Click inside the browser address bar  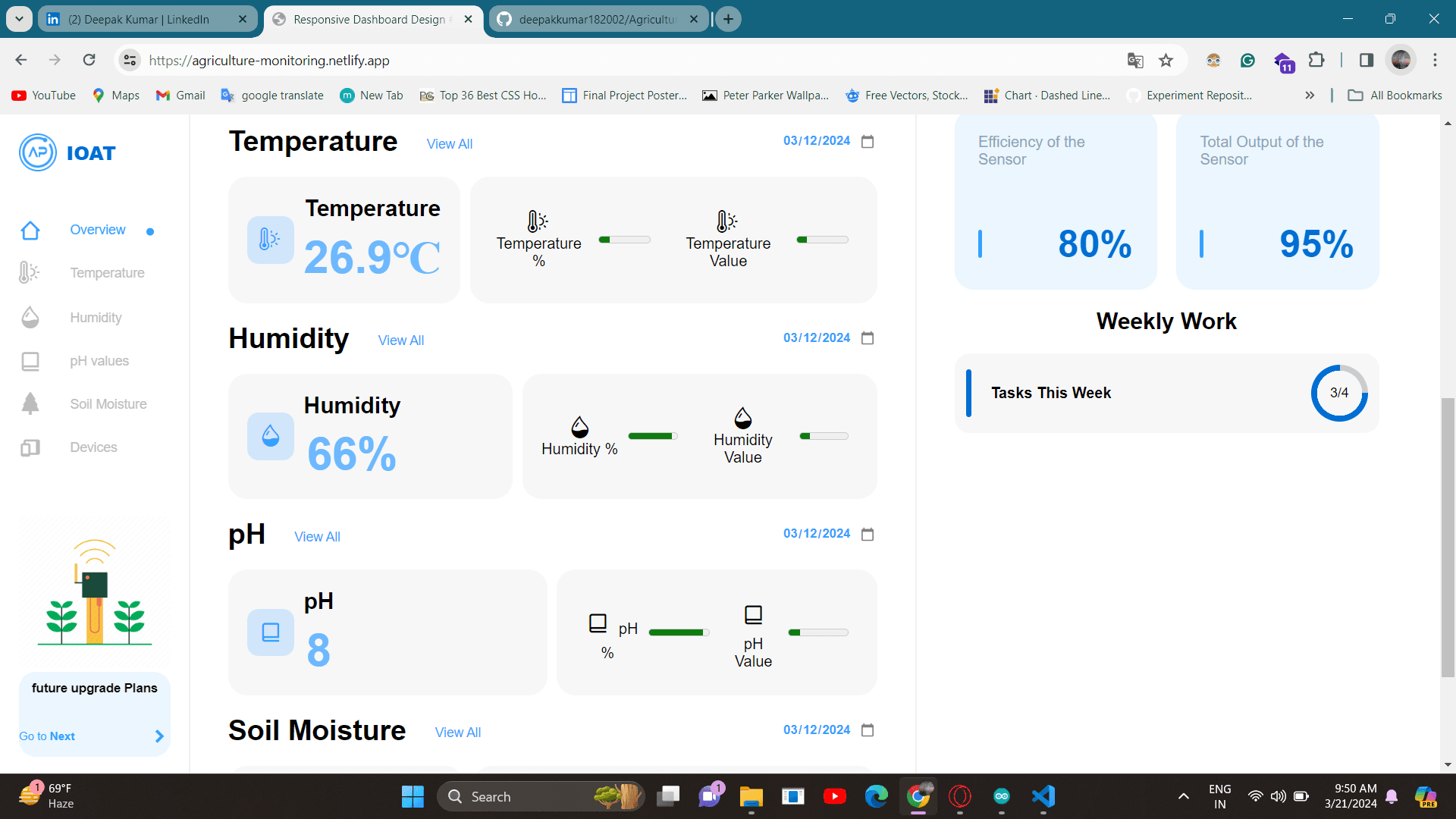click(x=455, y=60)
